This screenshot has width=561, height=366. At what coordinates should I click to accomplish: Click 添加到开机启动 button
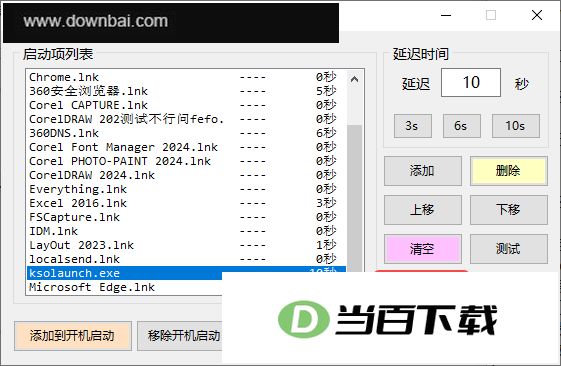(73, 336)
